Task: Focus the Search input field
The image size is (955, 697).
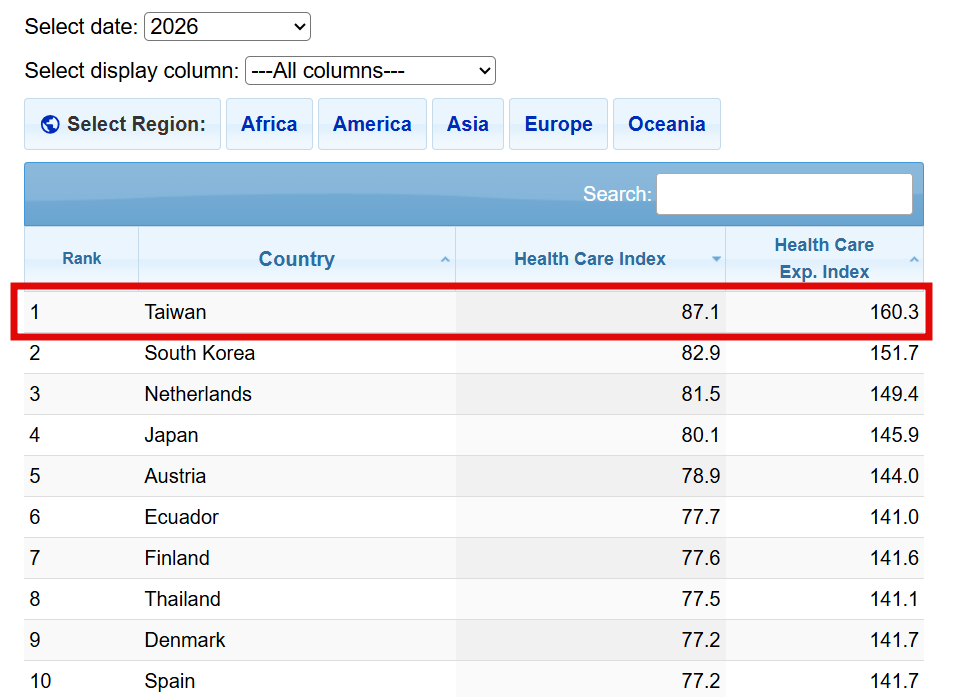Action: (784, 194)
